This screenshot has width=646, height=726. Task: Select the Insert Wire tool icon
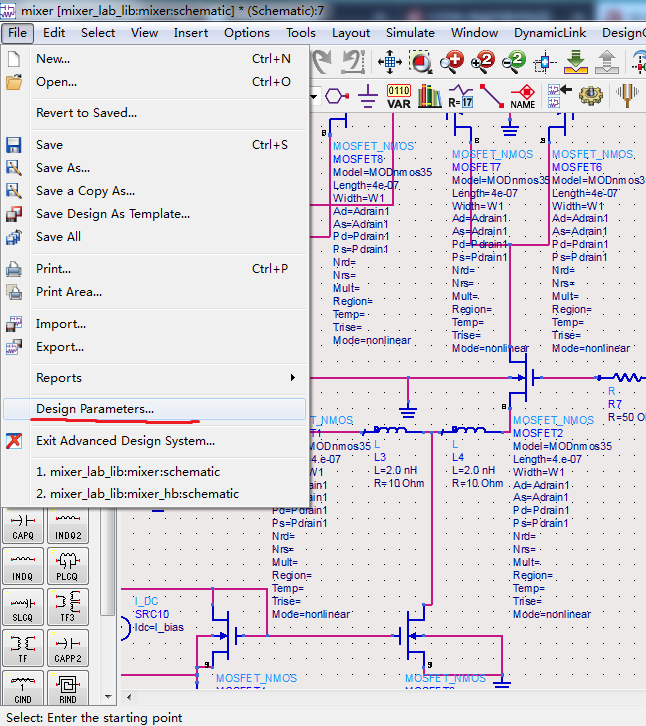[x=492, y=96]
